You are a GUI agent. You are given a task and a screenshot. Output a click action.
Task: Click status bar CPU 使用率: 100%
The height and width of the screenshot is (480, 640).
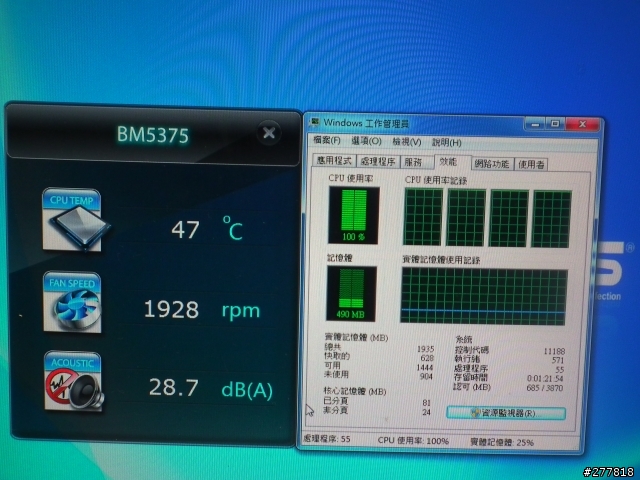tap(413, 440)
